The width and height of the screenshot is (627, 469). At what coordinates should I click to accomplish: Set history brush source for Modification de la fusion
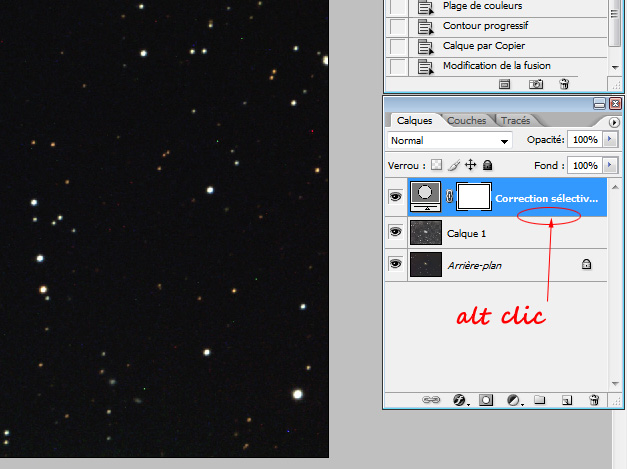point(397,66)
